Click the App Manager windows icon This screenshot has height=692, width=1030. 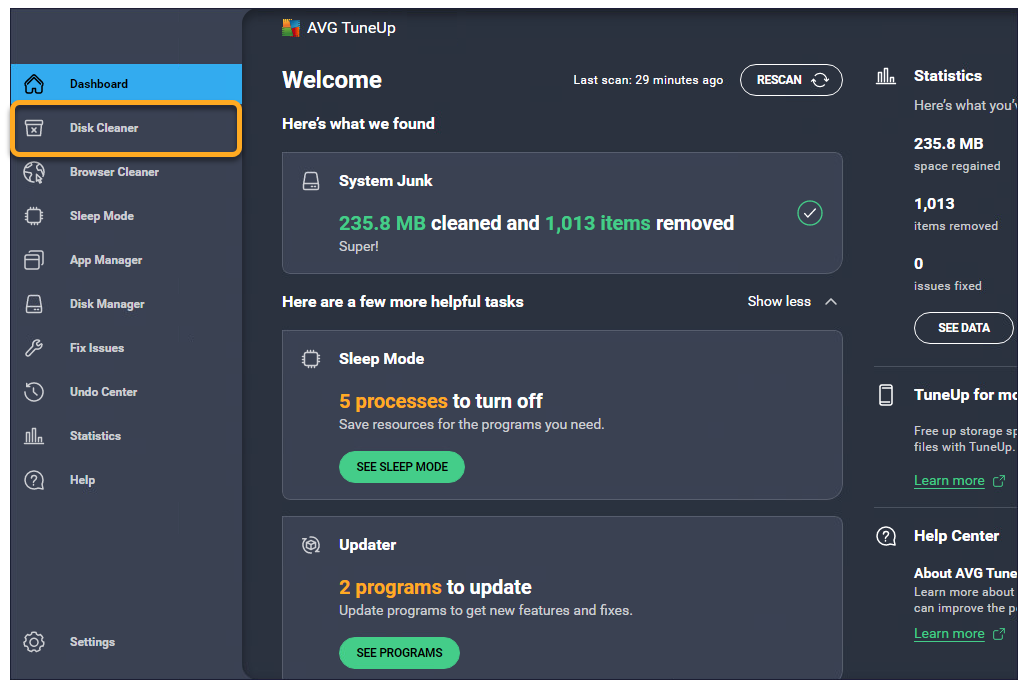pyautogui.click(x=34, y=260)
